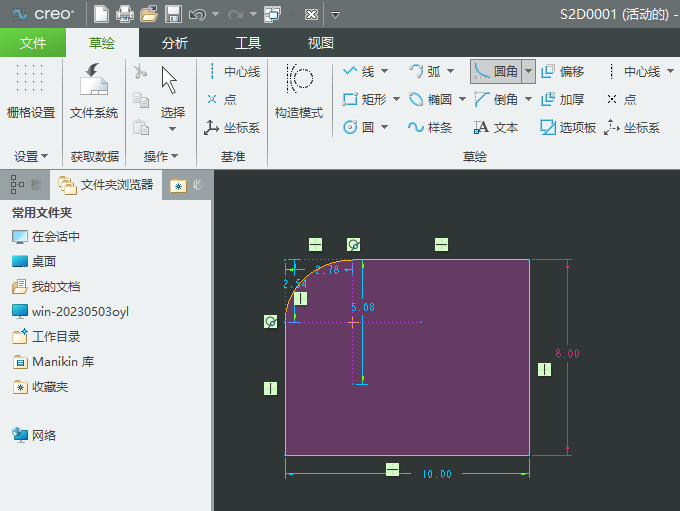Click the copy icon under the scissors
The width and height of the screenshot is (680, 511).
[141, 100]
